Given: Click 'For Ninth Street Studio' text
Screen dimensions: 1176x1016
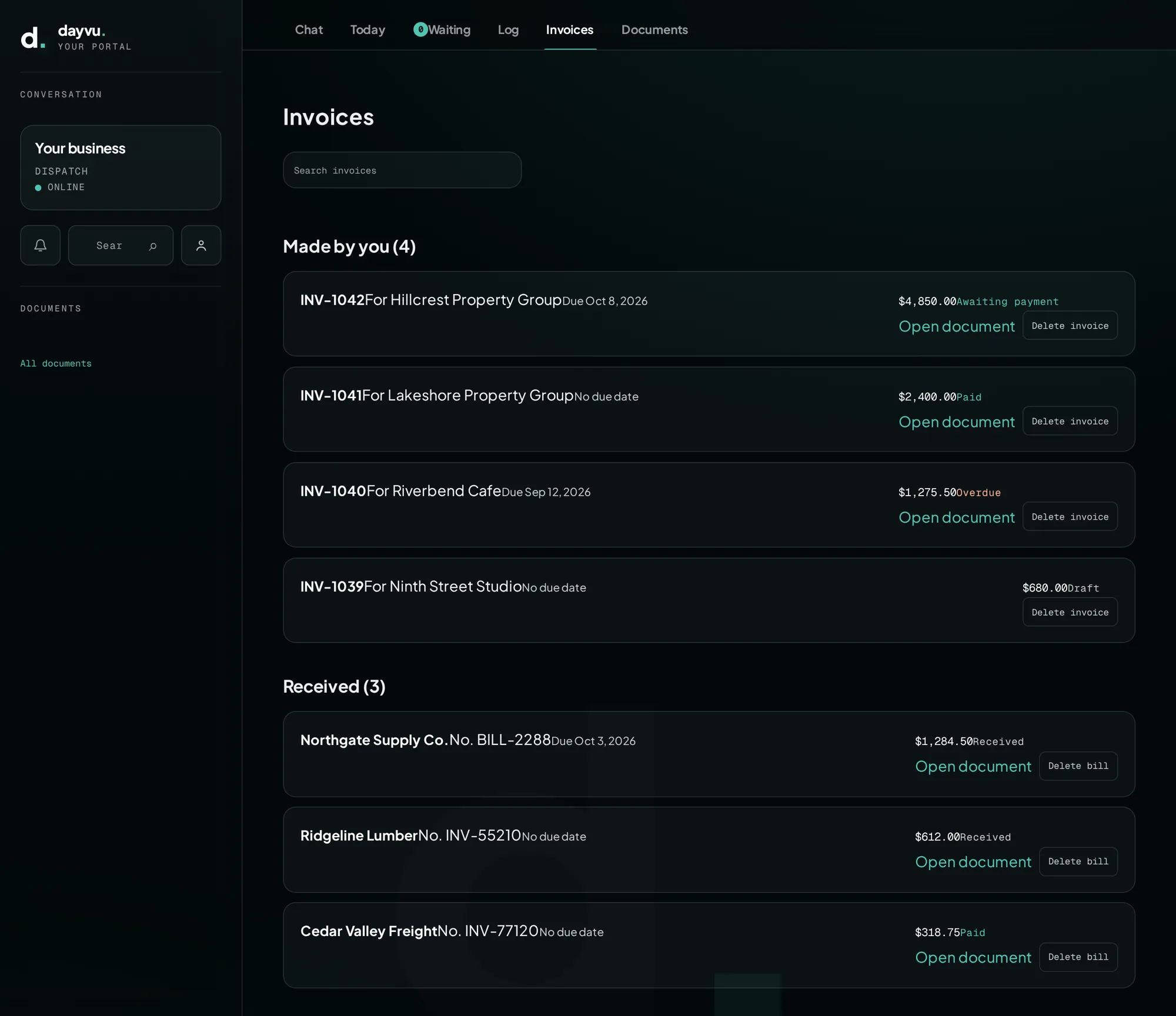Looking at the screenshot, I should click(443, 586).
